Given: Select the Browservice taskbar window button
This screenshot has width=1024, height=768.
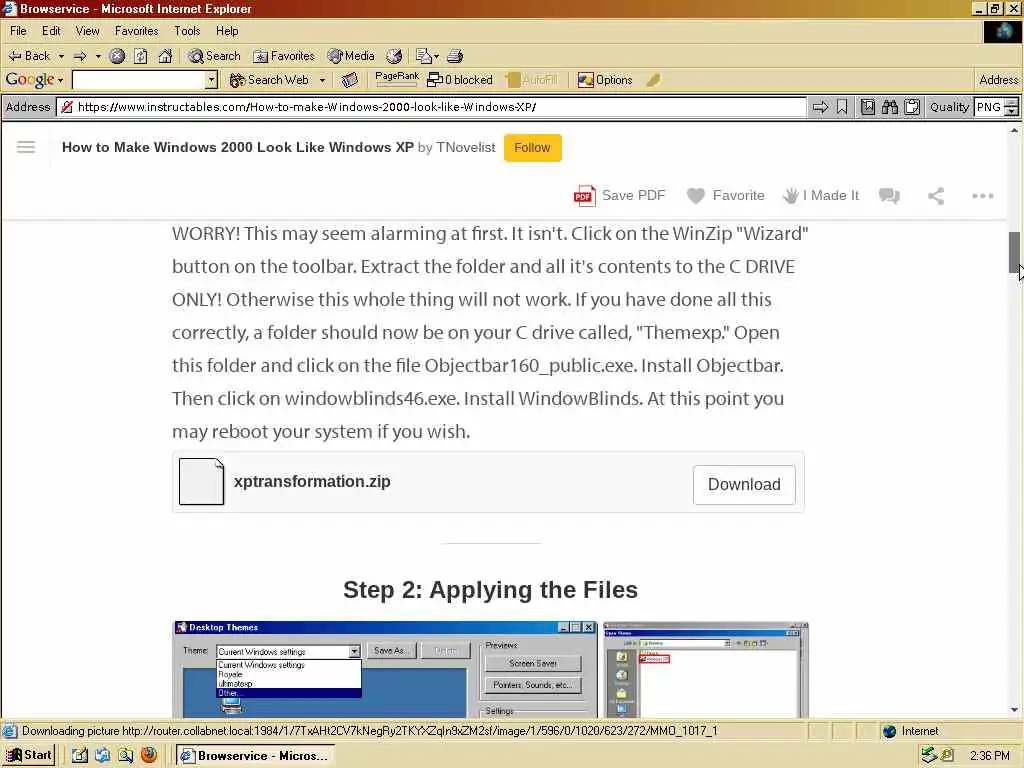Looking at the screenshot, I should [x=255, y=756].
